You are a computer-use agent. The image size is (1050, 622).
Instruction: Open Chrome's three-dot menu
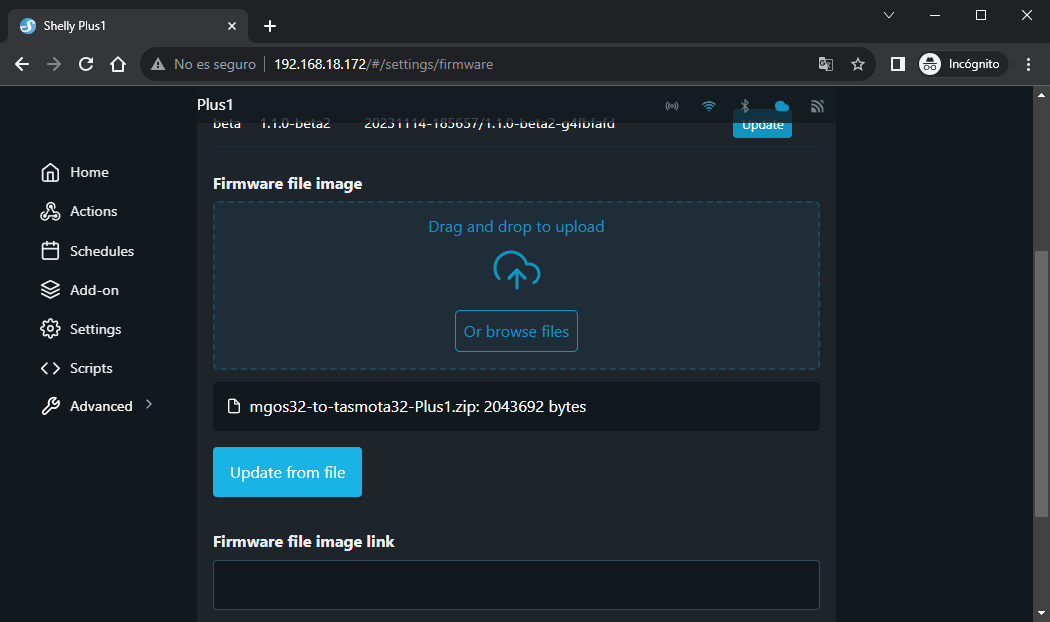pos(1028,64)
